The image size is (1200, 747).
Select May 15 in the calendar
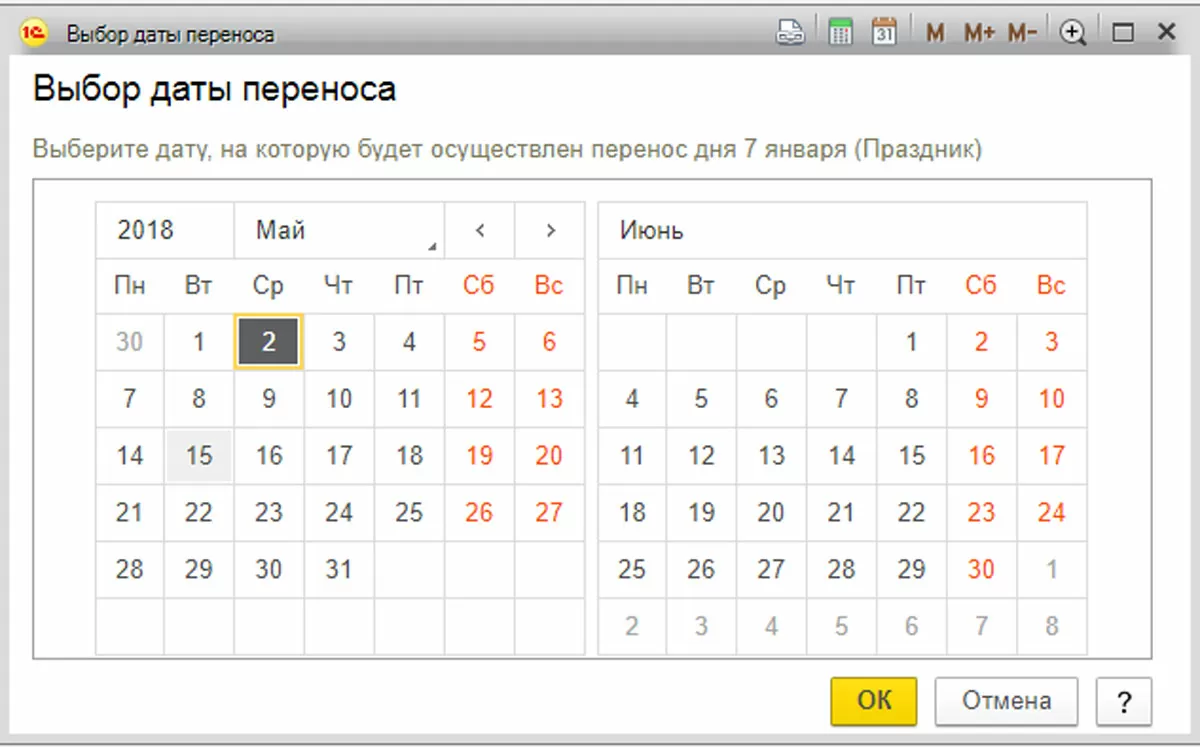[x=199, y=456]
